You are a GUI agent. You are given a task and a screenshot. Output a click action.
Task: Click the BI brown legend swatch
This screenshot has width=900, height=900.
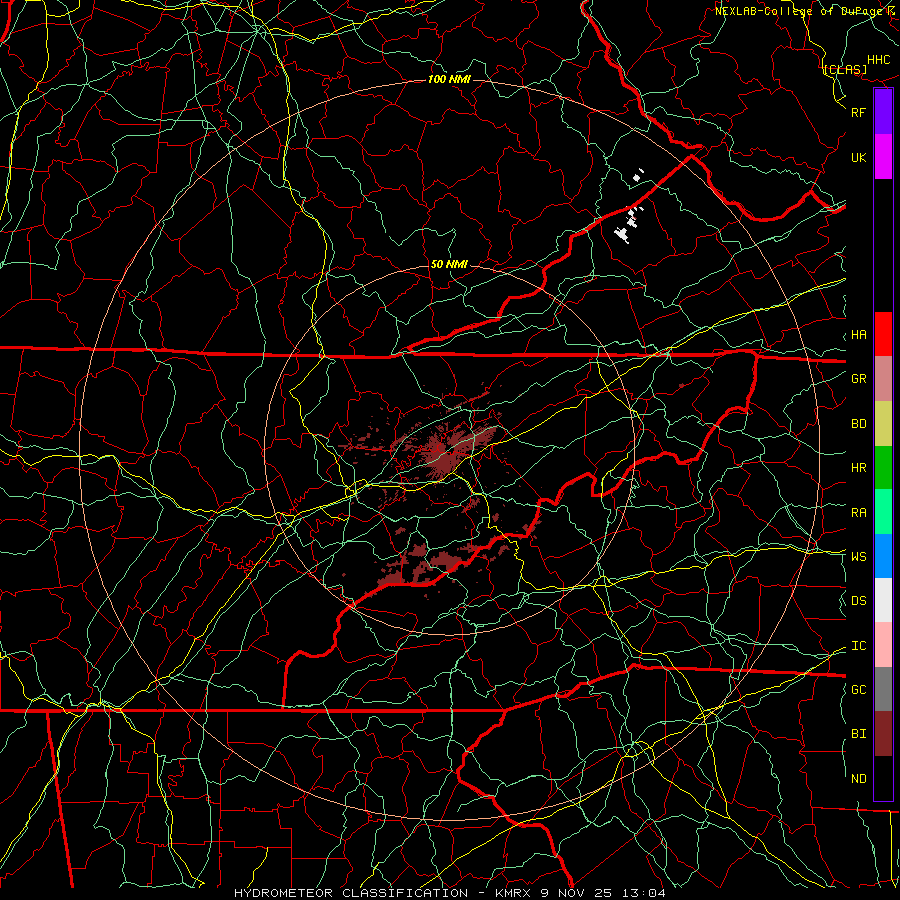click(883, 734)
